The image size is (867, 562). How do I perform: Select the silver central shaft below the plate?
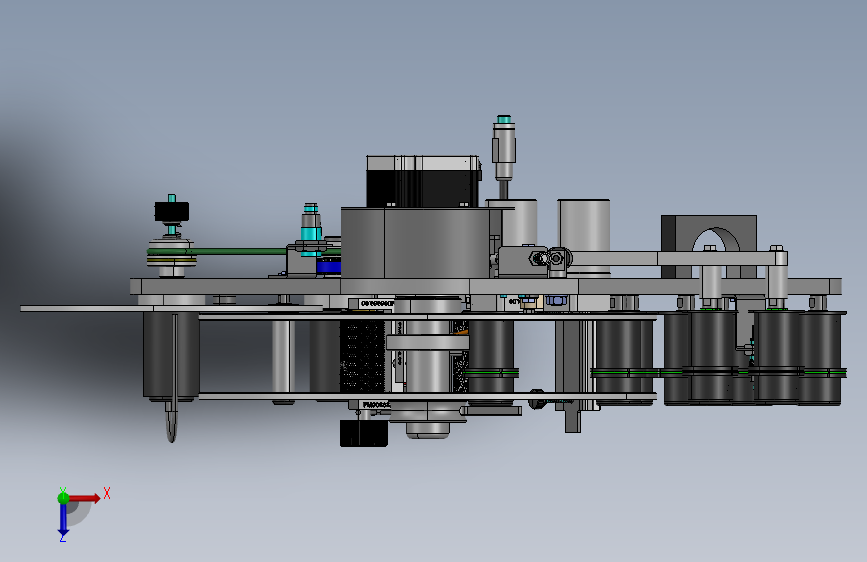pyautogui.click(x=427, y=367)
